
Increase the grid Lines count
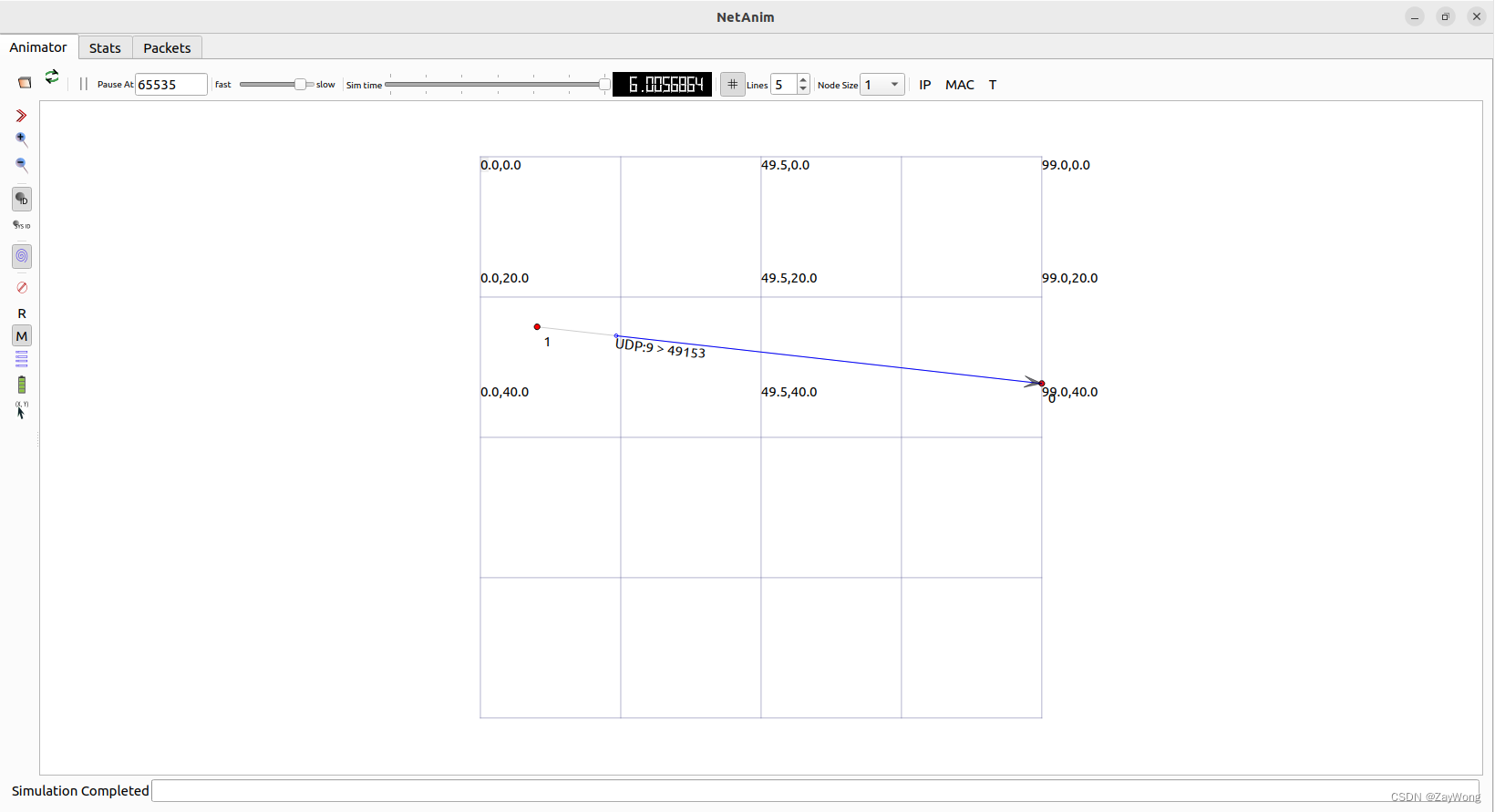click(803, 80)
